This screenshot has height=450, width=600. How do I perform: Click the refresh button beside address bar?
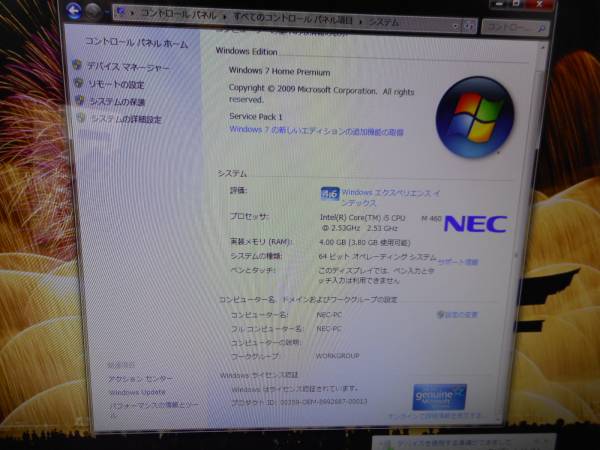[469, 26]
